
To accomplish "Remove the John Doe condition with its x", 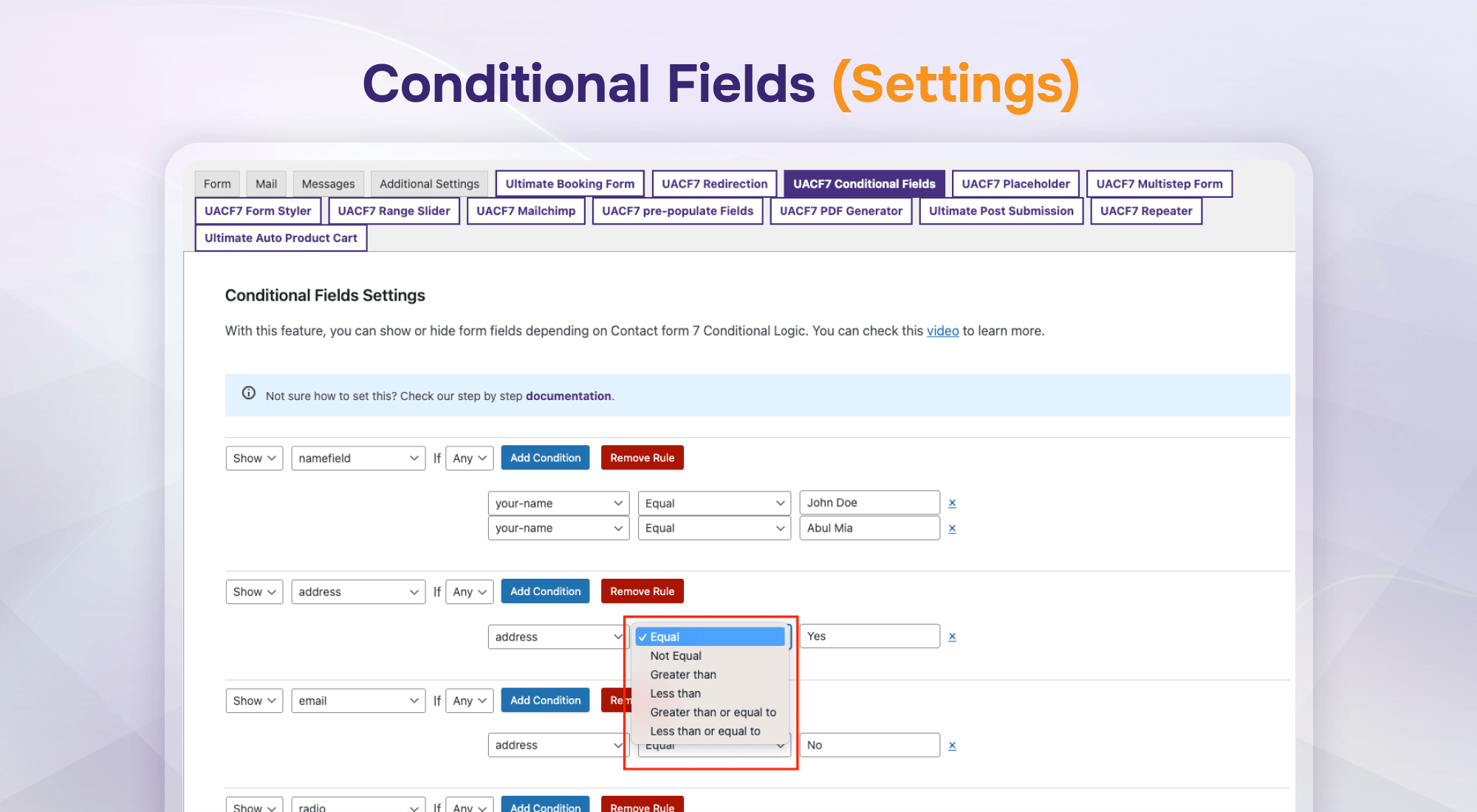I will click(952, 503).
